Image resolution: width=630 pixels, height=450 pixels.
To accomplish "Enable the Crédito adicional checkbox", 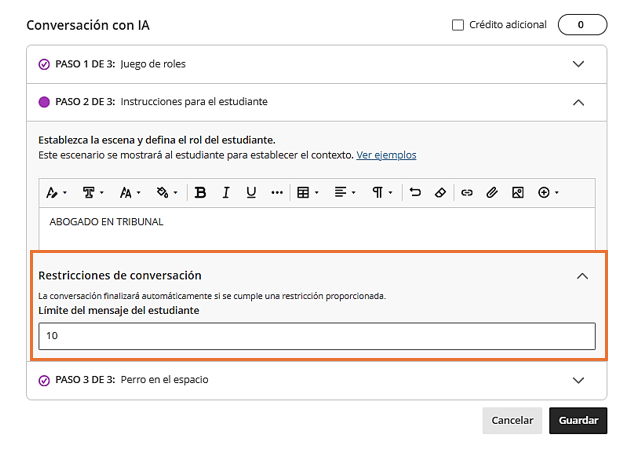I will [458, 24].
